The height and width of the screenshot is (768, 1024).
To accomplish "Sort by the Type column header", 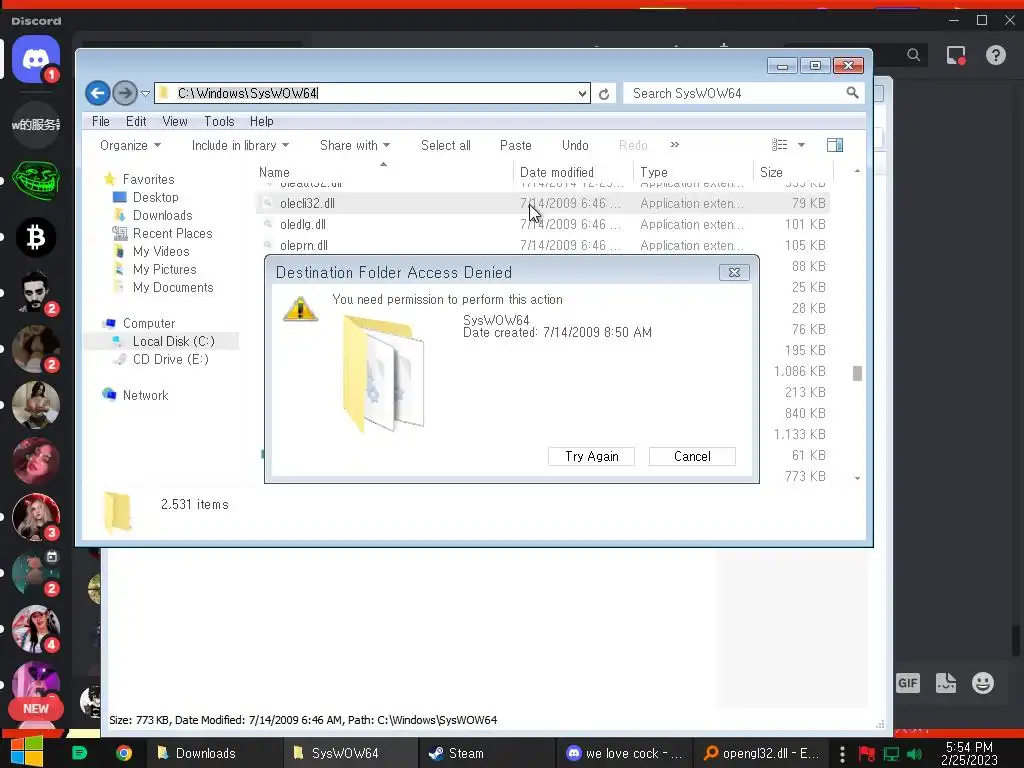I will click(x=693, y=172).
